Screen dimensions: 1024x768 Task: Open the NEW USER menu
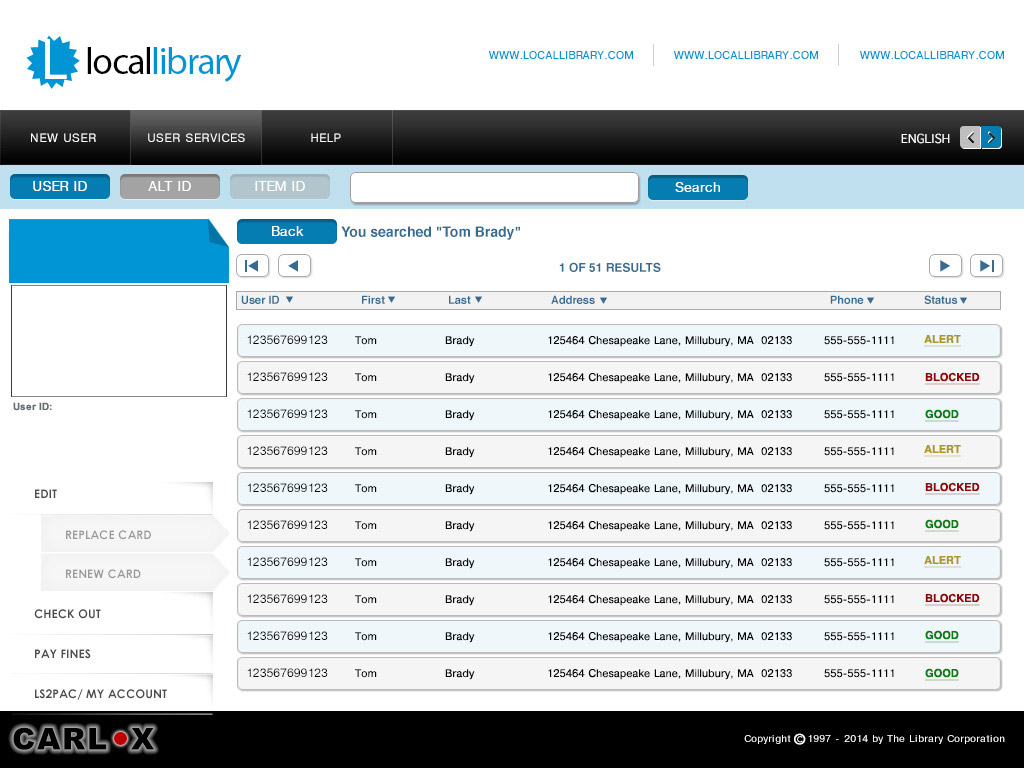pos(64,138)
